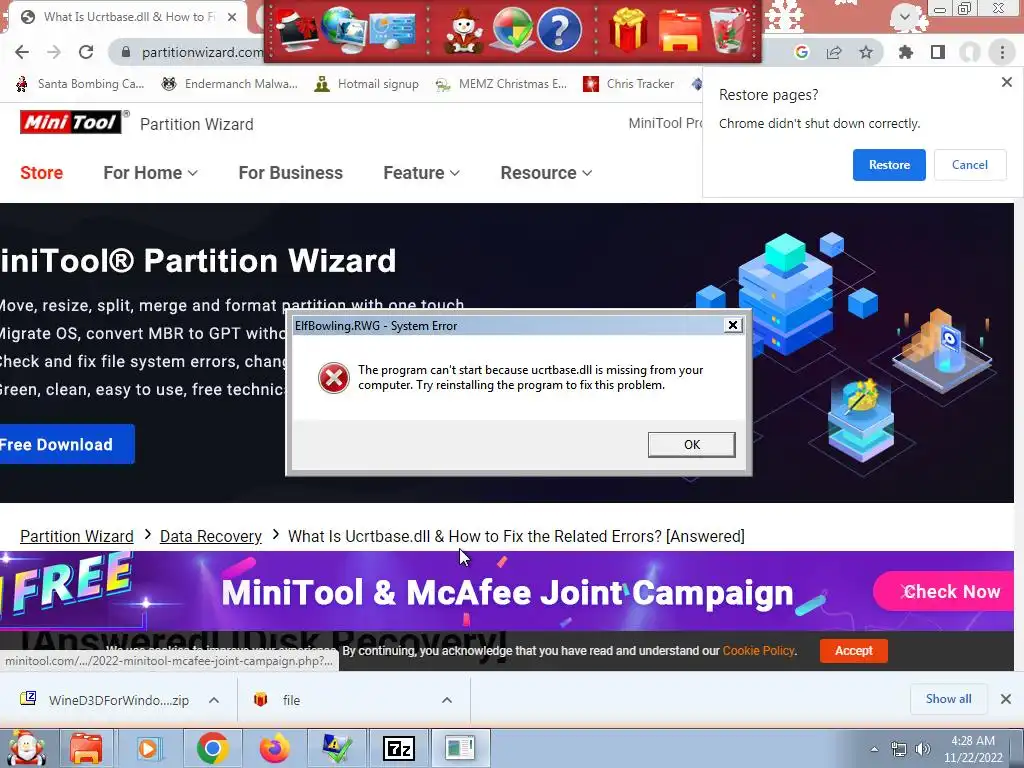
Task: Open the Chris Tracker bookmark
Action: pyautogui.click(x=628, y=84)
